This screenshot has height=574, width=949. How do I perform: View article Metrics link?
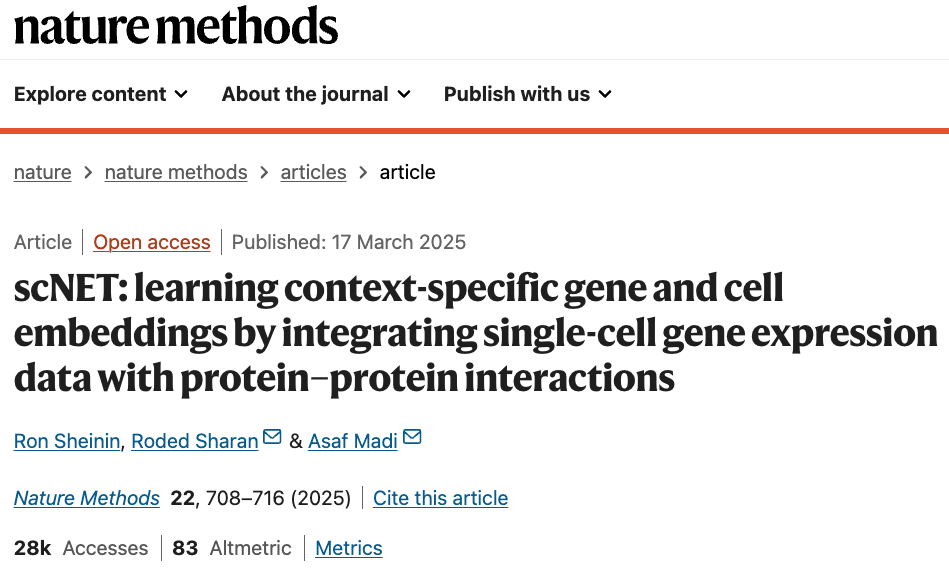tap(349, 549)
